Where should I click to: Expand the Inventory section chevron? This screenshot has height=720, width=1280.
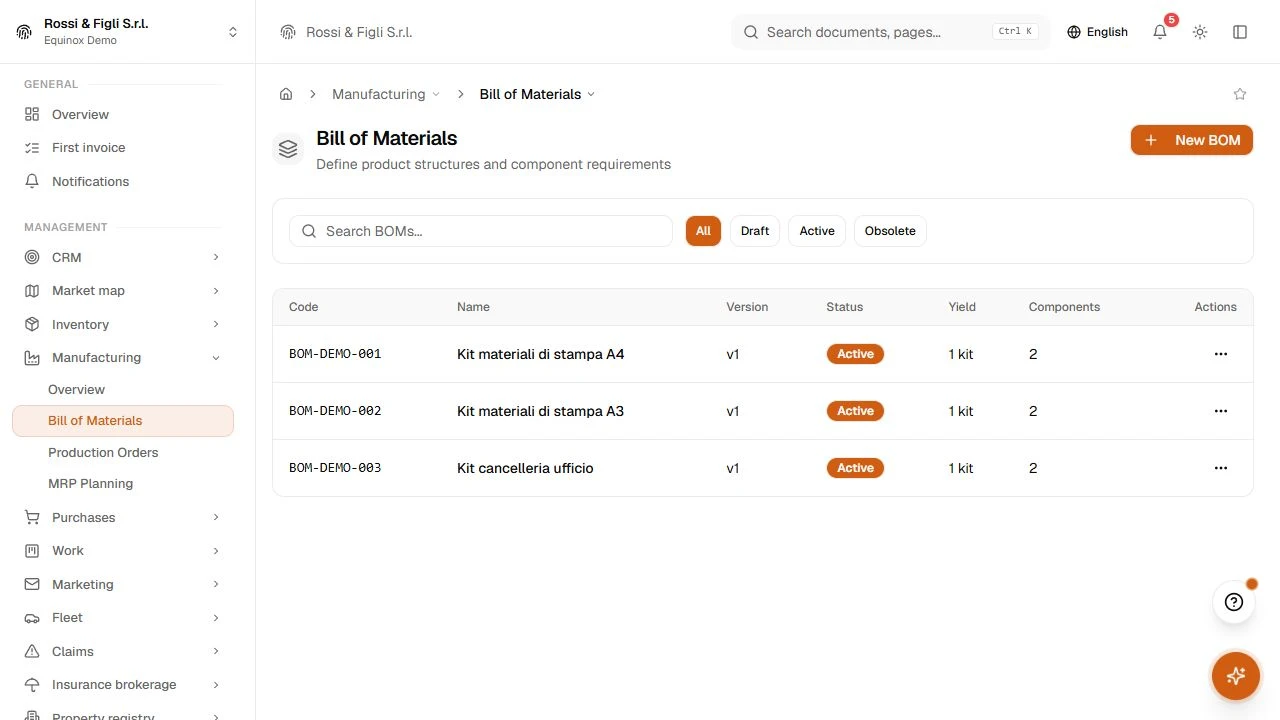tap(216, 324)
